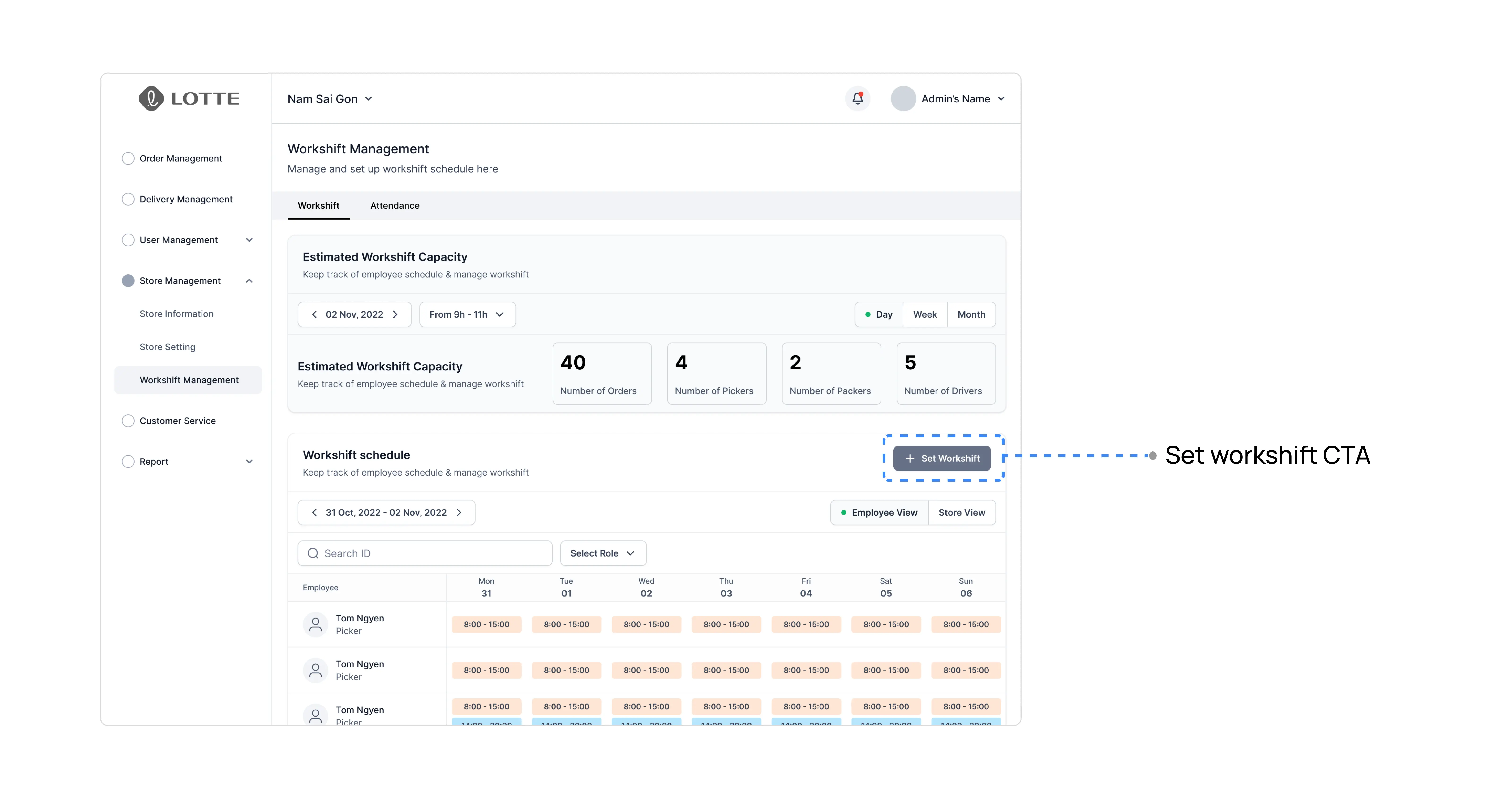This screenshot has height=799, width=1512.
Task: Click the Number of Drivers card
Action: coord(946,374)
